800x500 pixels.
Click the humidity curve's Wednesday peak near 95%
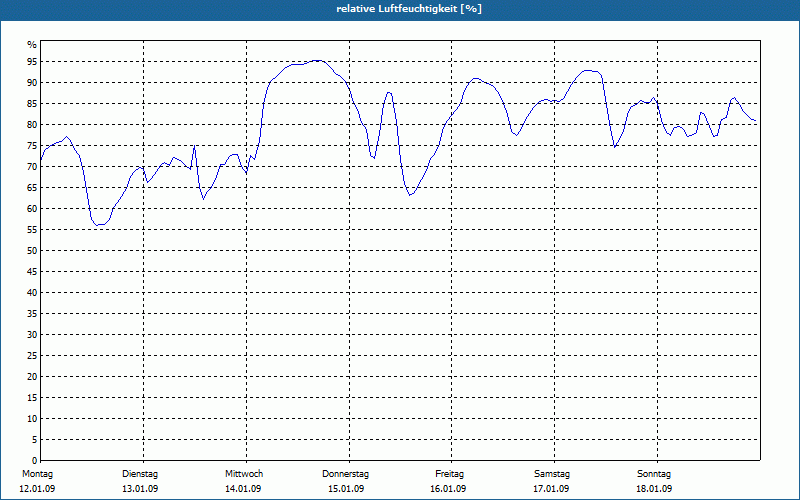318,61
